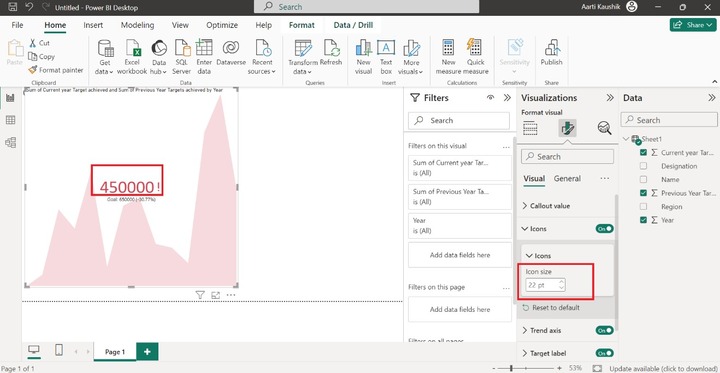Toggle the Icons switch off
The height and width of the screenshot is (373, 720).
pyautogui.click(x=604, y=228)
